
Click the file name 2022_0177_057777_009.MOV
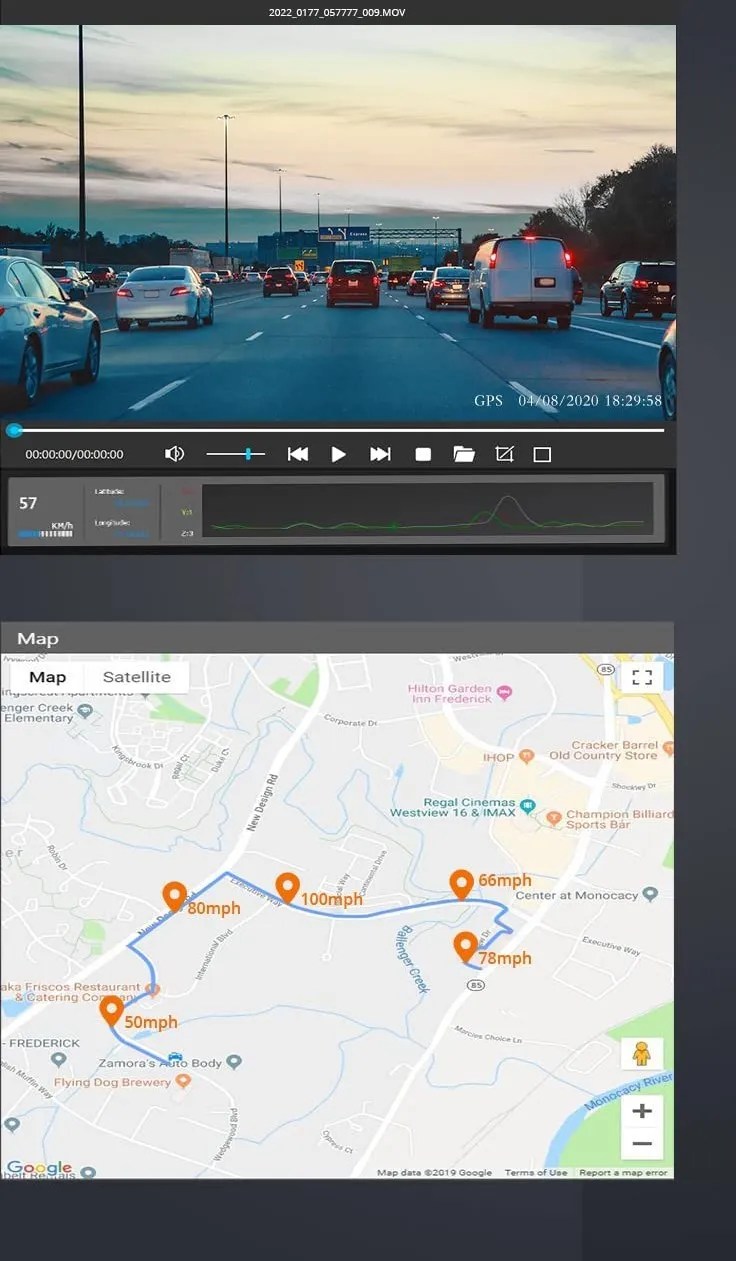coord(337,12)
